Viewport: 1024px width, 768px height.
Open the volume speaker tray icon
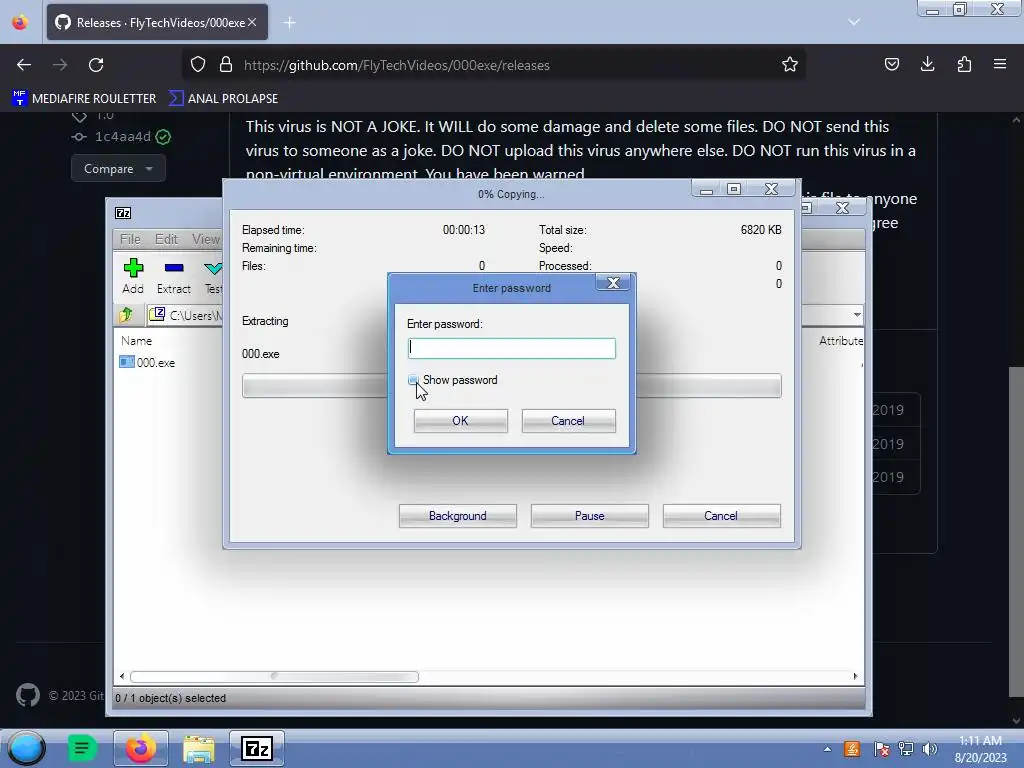pyautogui.click(x=930, y=749)
